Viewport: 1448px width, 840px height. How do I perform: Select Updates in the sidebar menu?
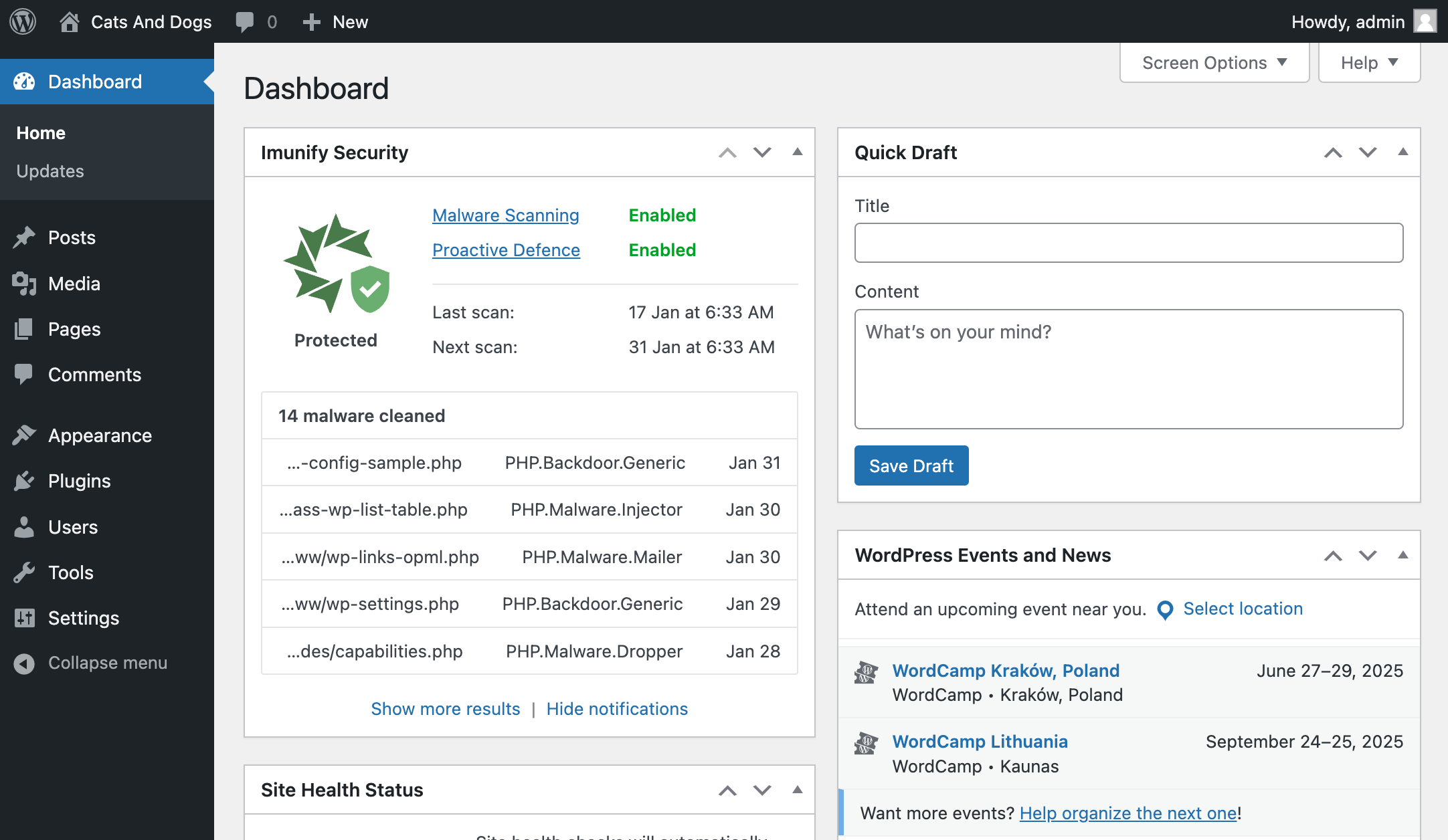pos(50,171)
